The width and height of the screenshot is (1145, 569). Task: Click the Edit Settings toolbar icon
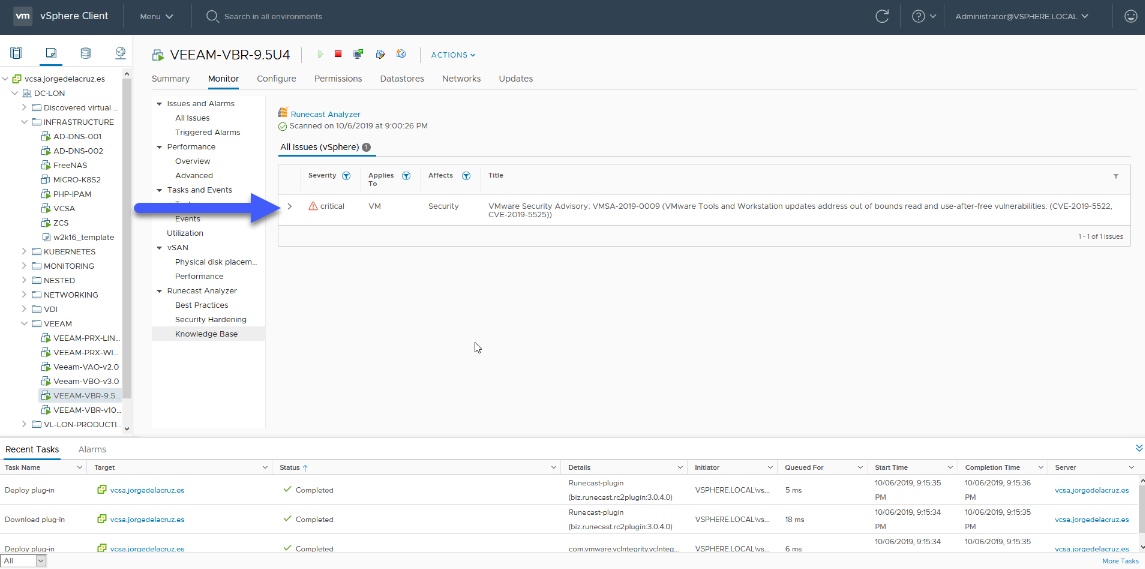pos(380,54)
